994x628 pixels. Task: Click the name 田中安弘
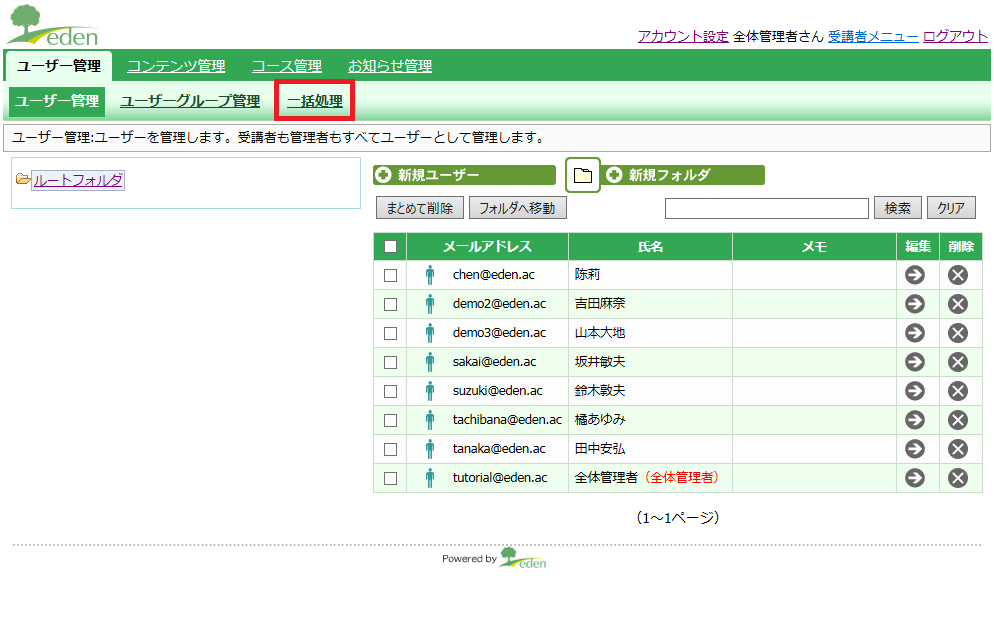pyautogui.click(x=600, y=449)
